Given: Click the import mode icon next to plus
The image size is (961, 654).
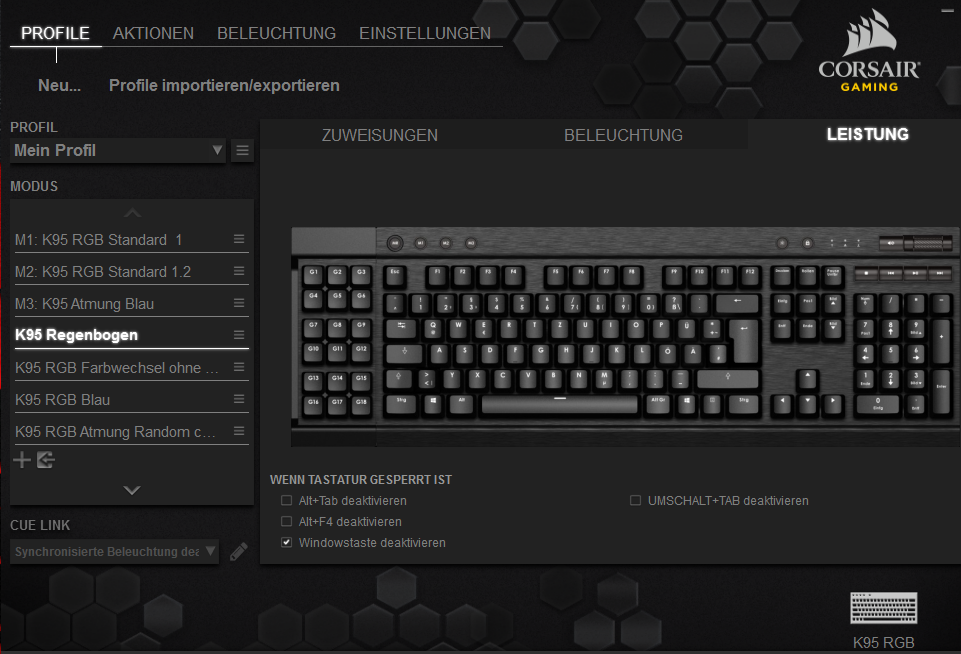Looking at the screenshot, I should pos(46,460).
